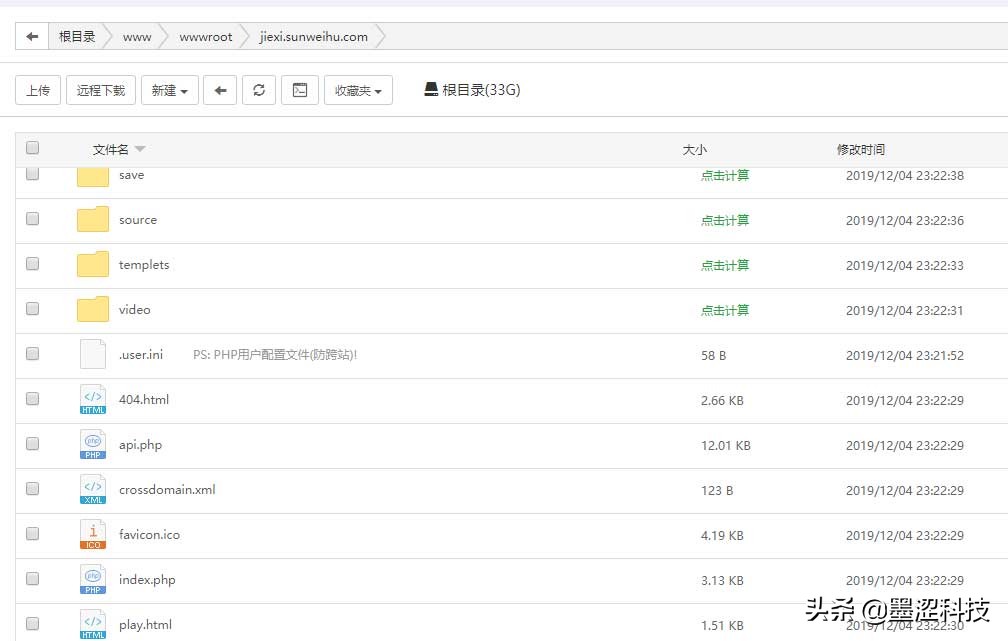The image size is (1008, 641).
Task: Click the crossdomain.xml file icon
Action: click(93, 490)
